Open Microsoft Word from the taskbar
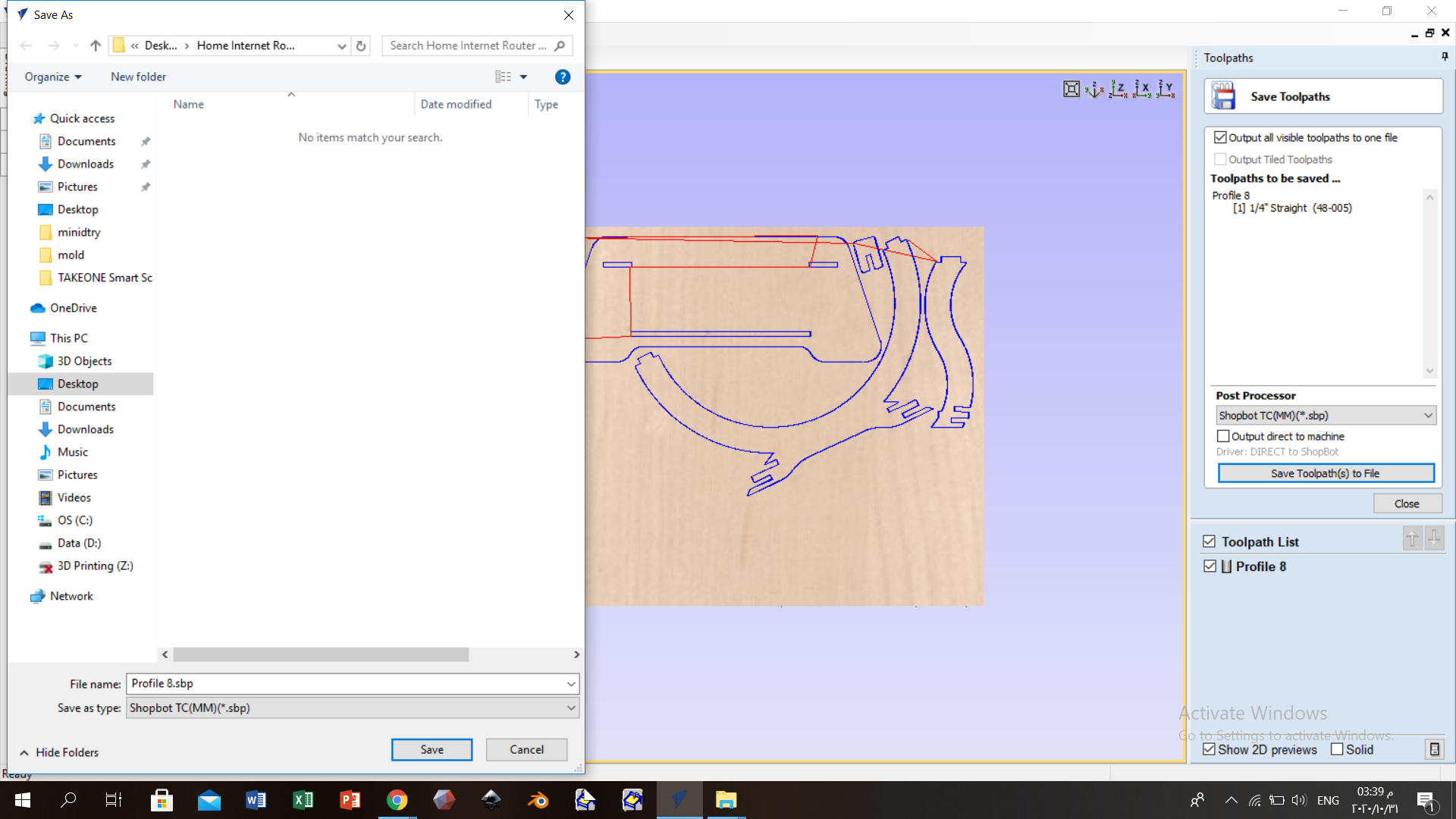The width and height of the screenshot is (1456, 819). click(x=256, y=800)
